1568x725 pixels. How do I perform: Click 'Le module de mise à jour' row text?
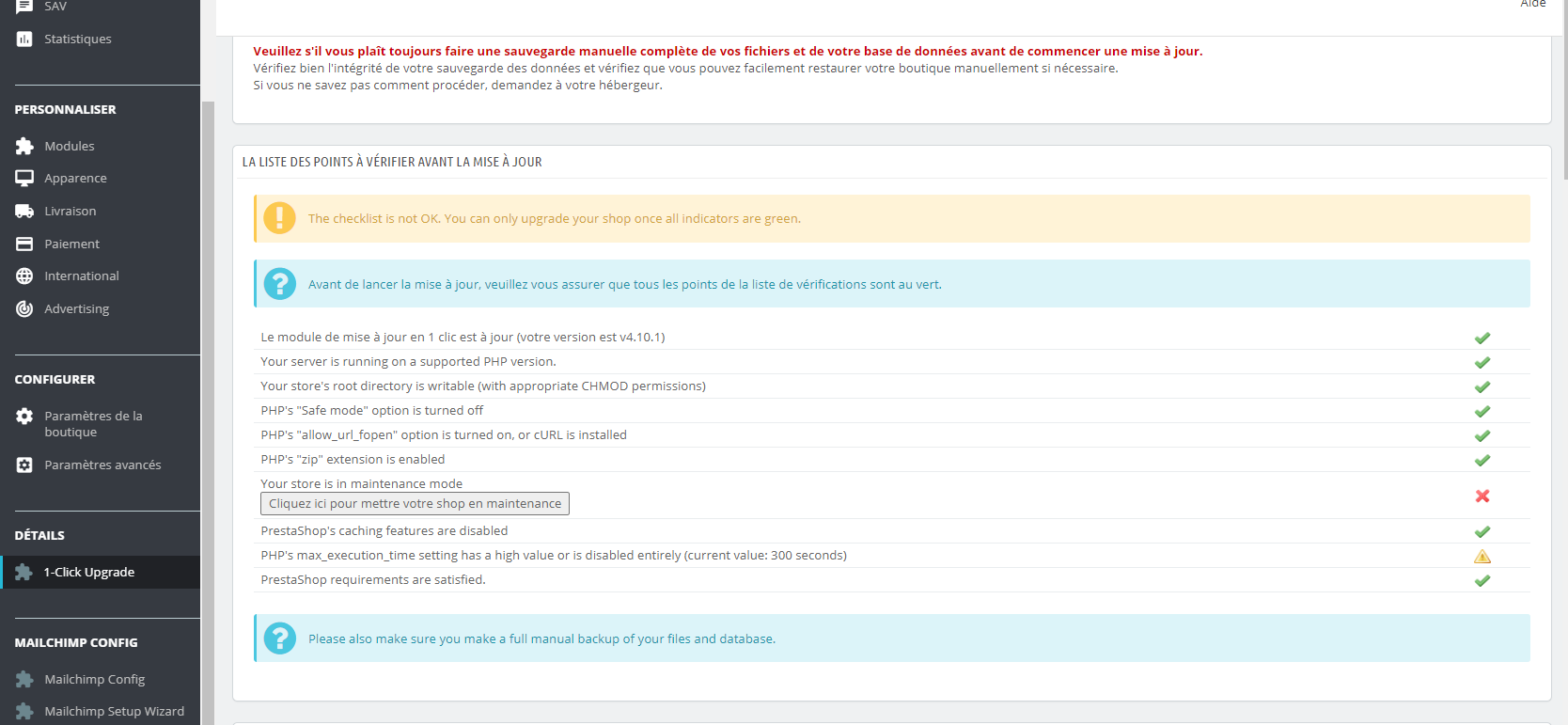pyautogui.click(x=463, y=337)
